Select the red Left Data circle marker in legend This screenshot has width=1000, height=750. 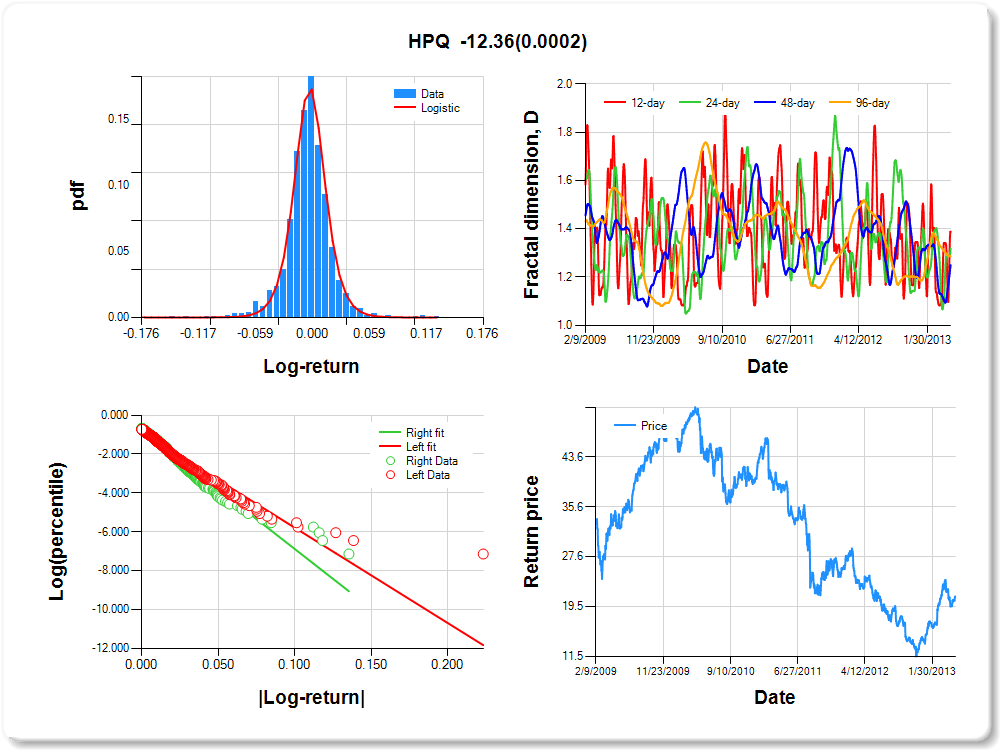(x=390, y=474)
